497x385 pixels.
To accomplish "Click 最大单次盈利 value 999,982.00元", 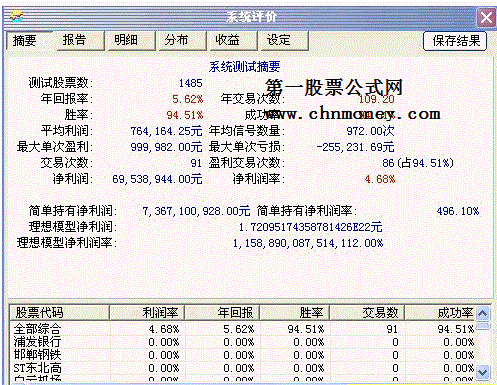I will pyautogui.click(x=166, y=147).
